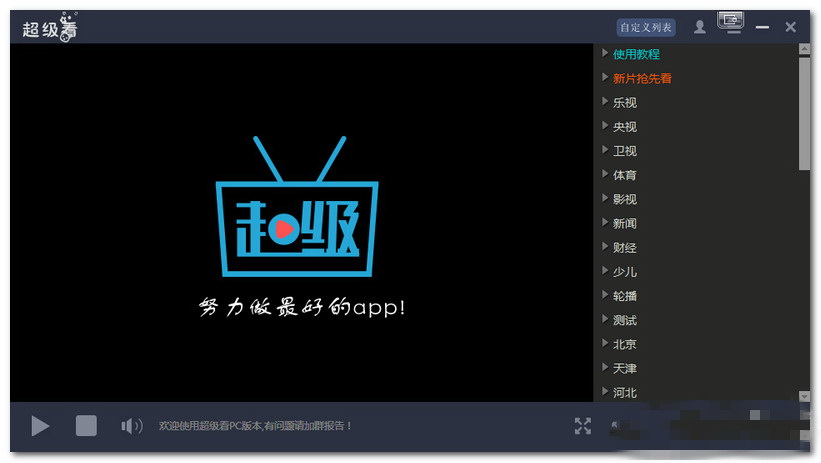Expand the 乐视 channel group arrow
Viewport: 821px width, 463px height.
coord(605,102)
